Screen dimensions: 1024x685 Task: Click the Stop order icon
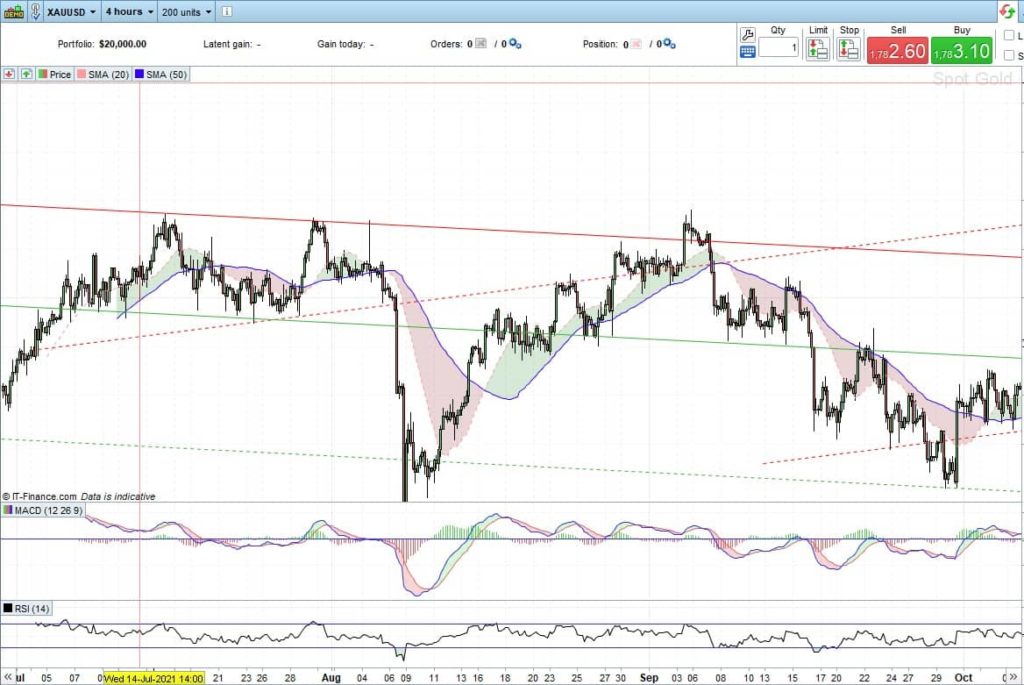click(849, 49)
